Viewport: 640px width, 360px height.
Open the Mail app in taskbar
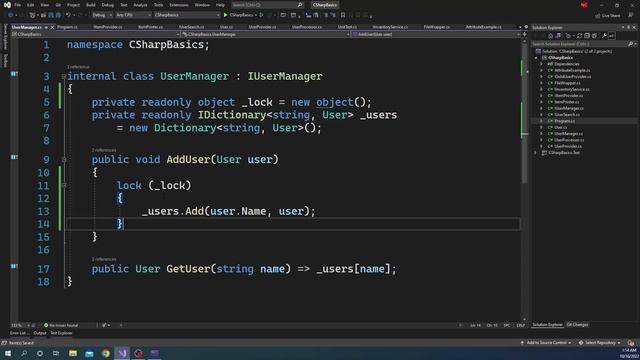point(89,353)
